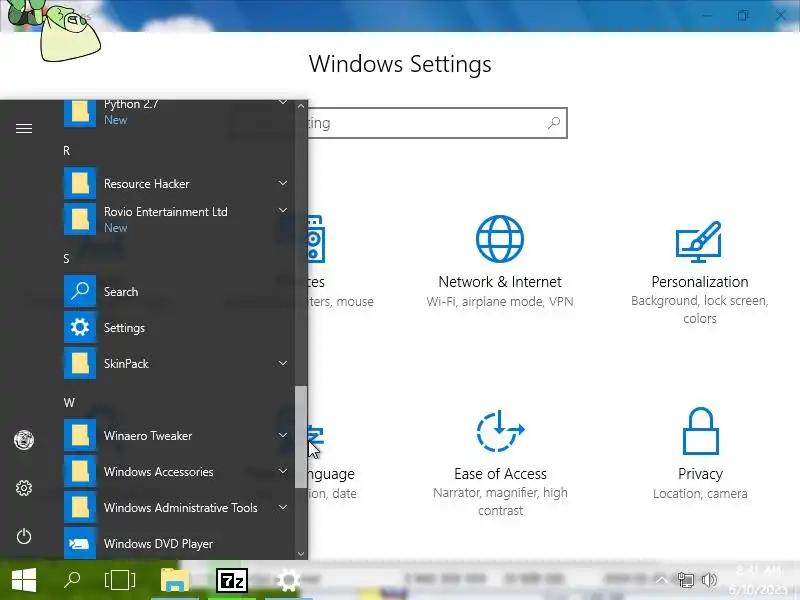
Task: Open Network & Internet settings label
Action: (500, 282)
